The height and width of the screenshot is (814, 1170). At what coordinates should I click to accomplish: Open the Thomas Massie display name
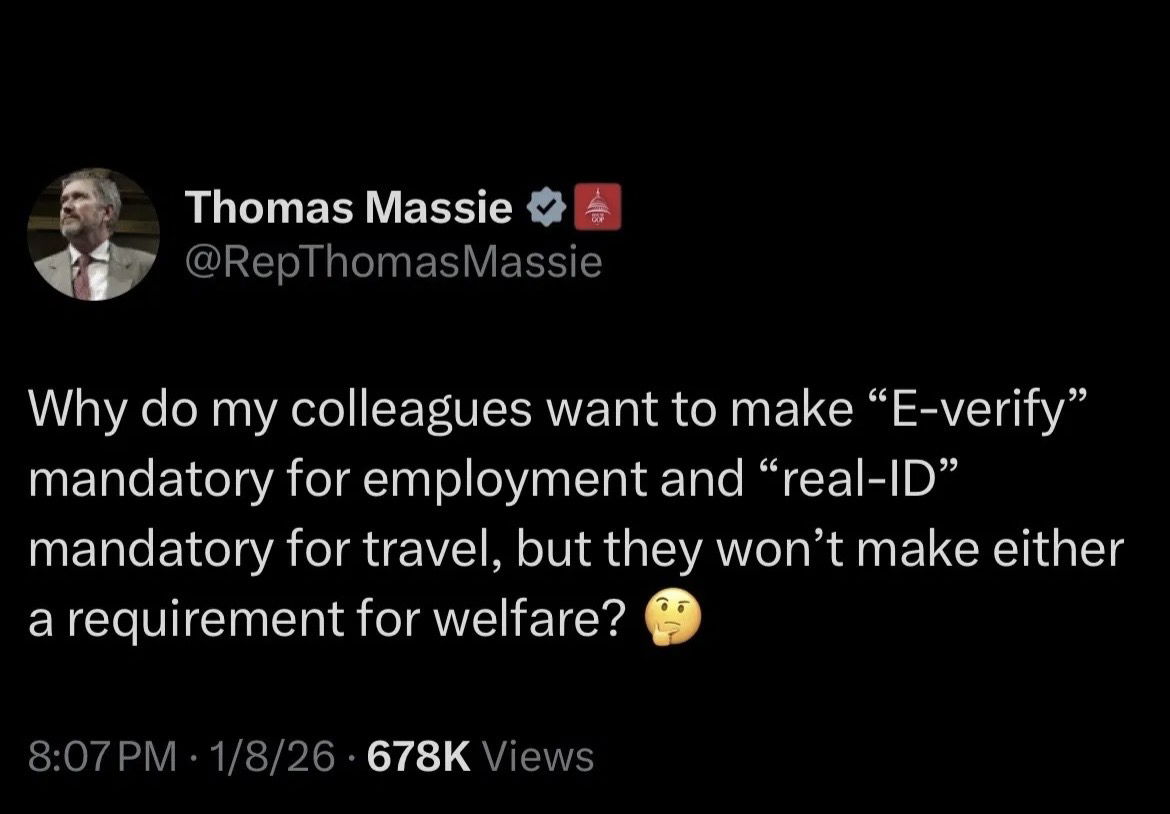click(349, 208)
